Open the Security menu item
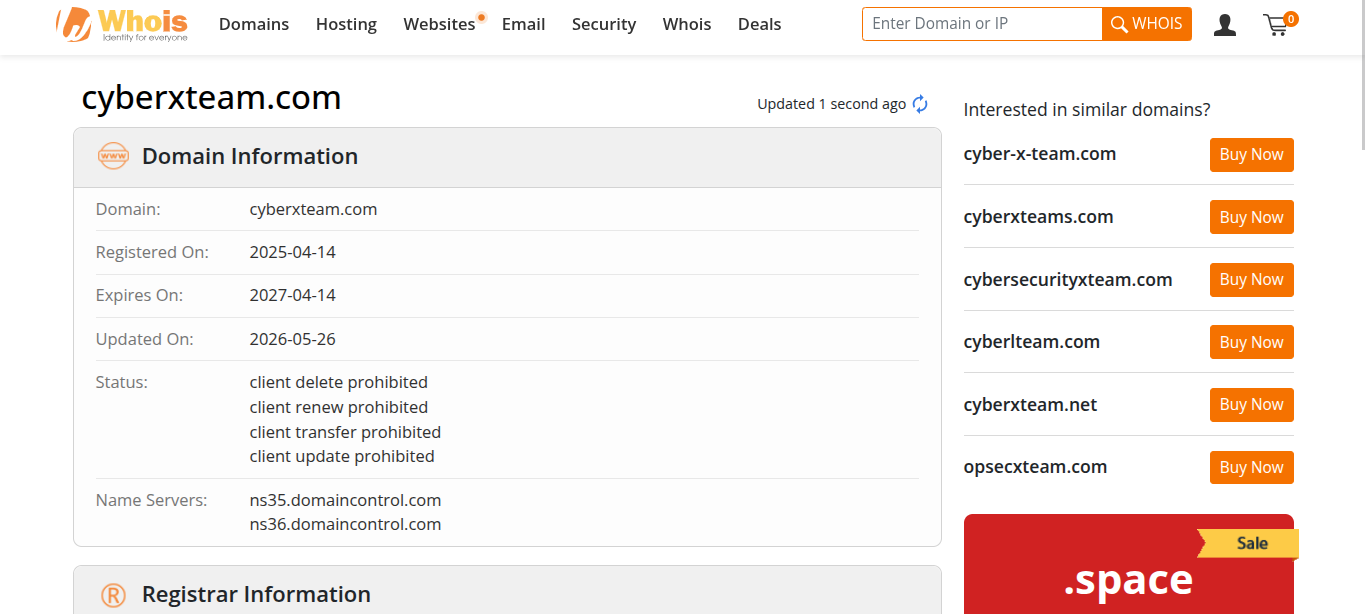The image size is (1365, 614). (x=604, y=24)
